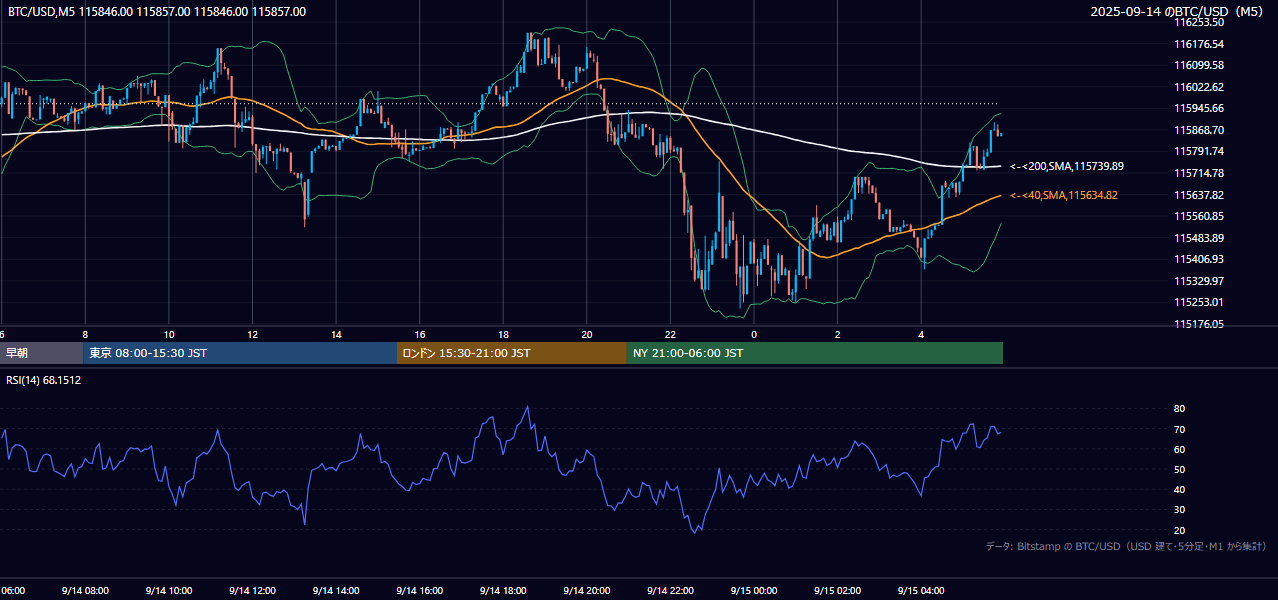This screenshot has height=600, width=1278.
Task: Click the 早朝 session bar
Action: pos(41,353)
